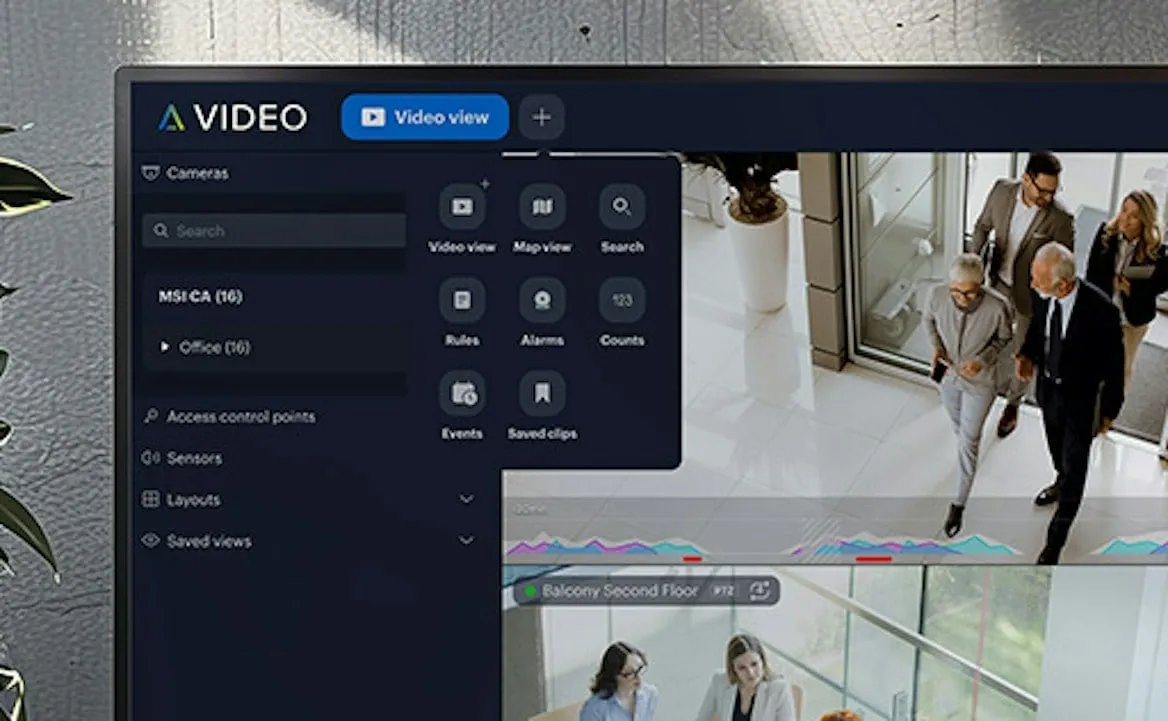Expand the Office (16) camera group
This screenshot has width=1168, height=721.
click(165, 347)
